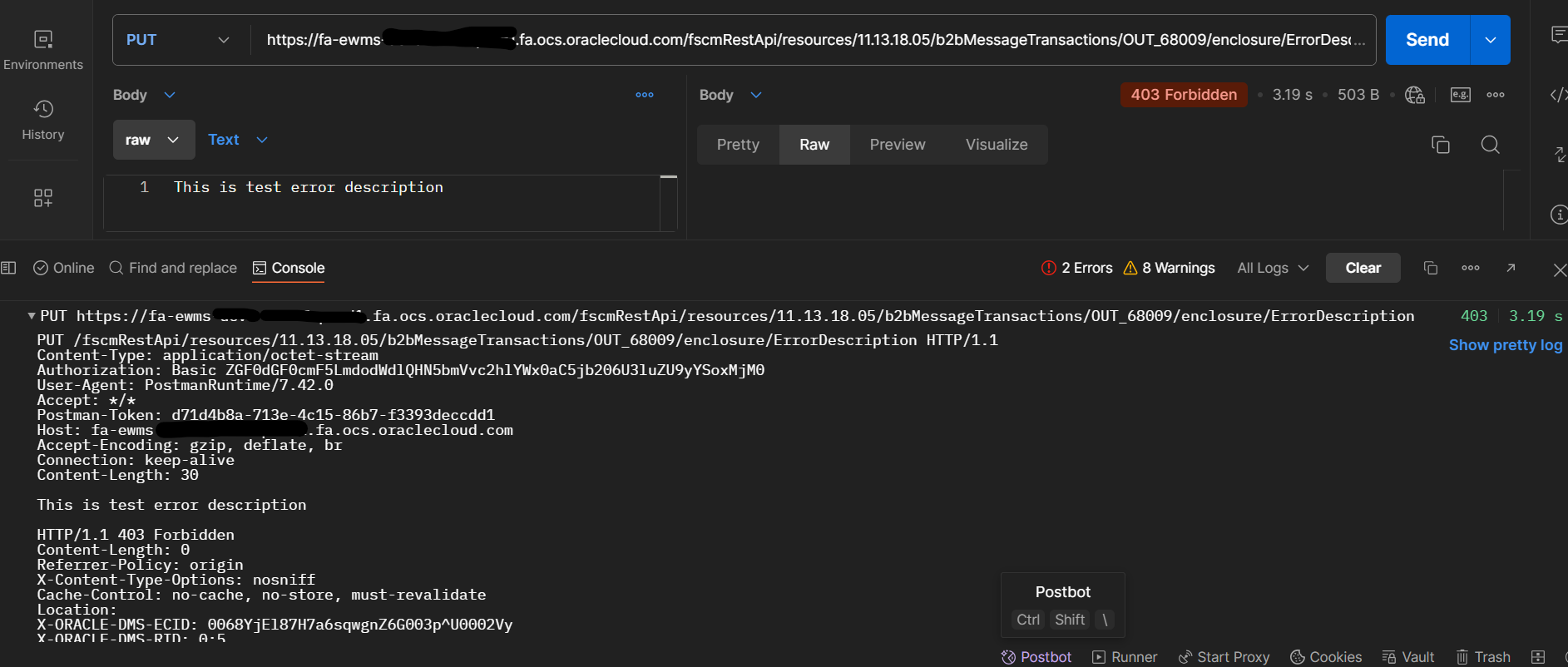The width and height of the screenshot is (1568, 667).
Task: Click the Content-Length: 30 header line
Action: point(117,475)
